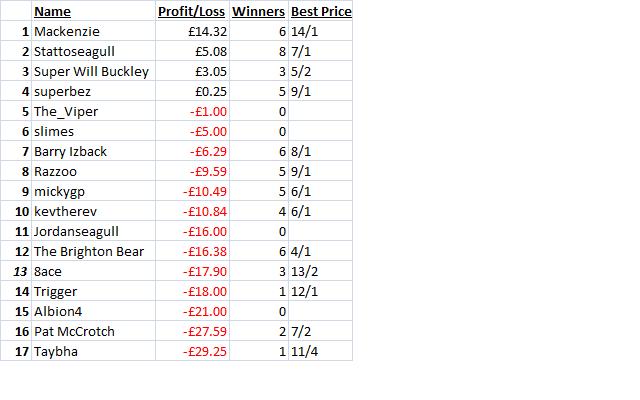Click the Barry Izback cell
The height and width of the screenshot is (400, 640).
tap(93, 151)
